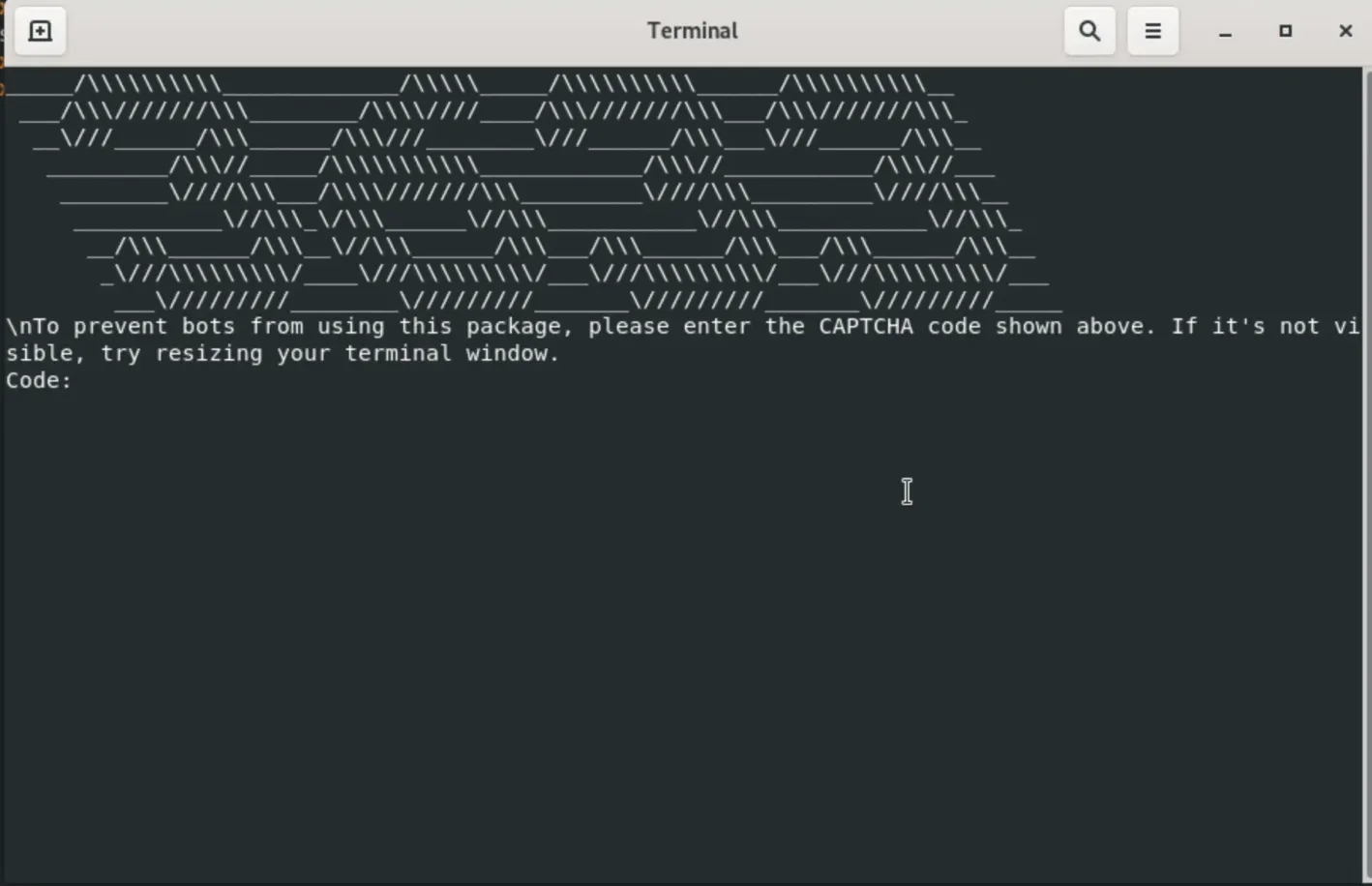Click the magnifying glass to find text
Viewport: 1372px width, 886px height.
pos(1089,30)
